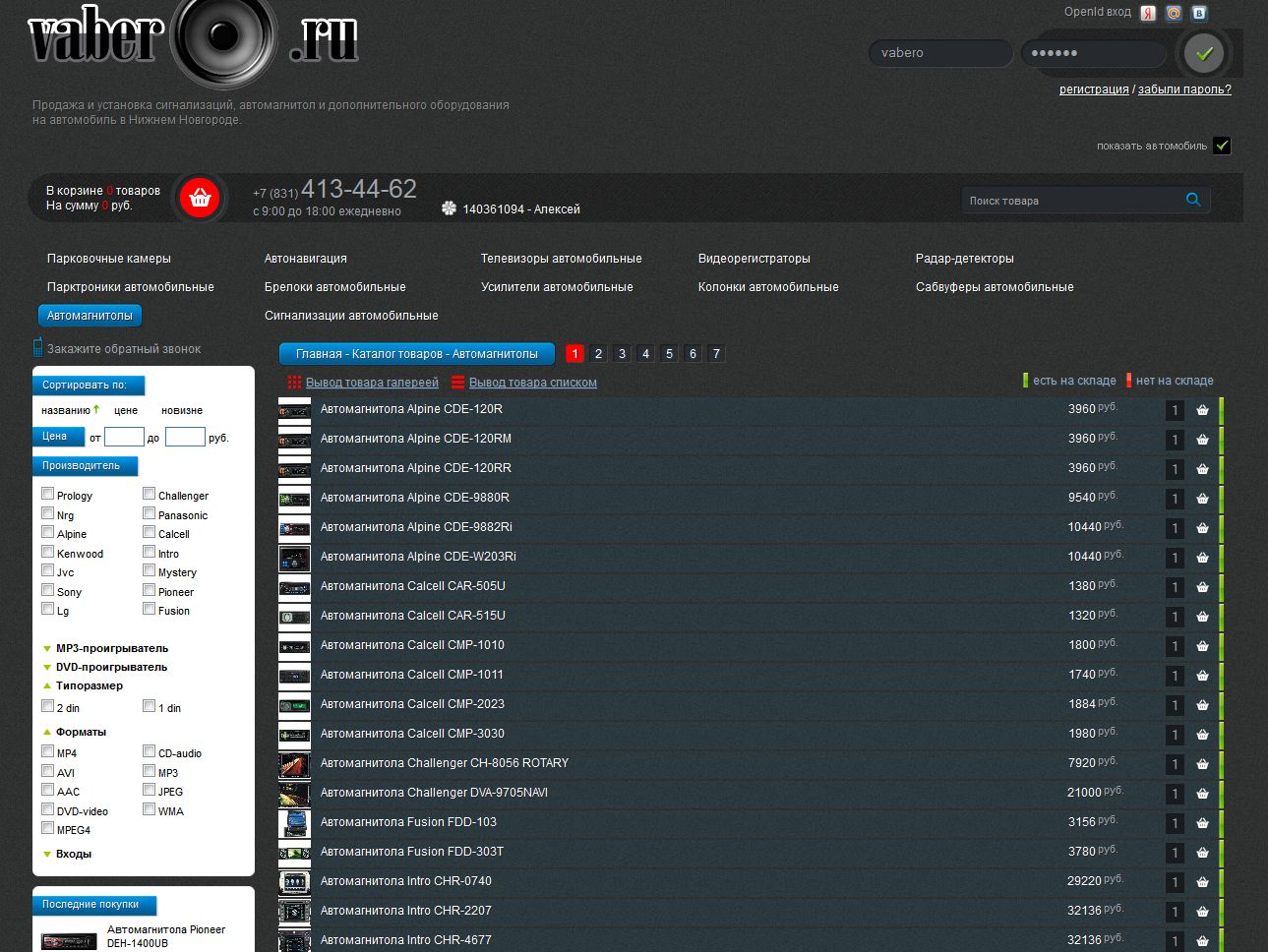This screenshot has height=952, width=1268.
Task: Add Challenger DVA-9705NAVI to basket
Action: [x=1202, y=794]
